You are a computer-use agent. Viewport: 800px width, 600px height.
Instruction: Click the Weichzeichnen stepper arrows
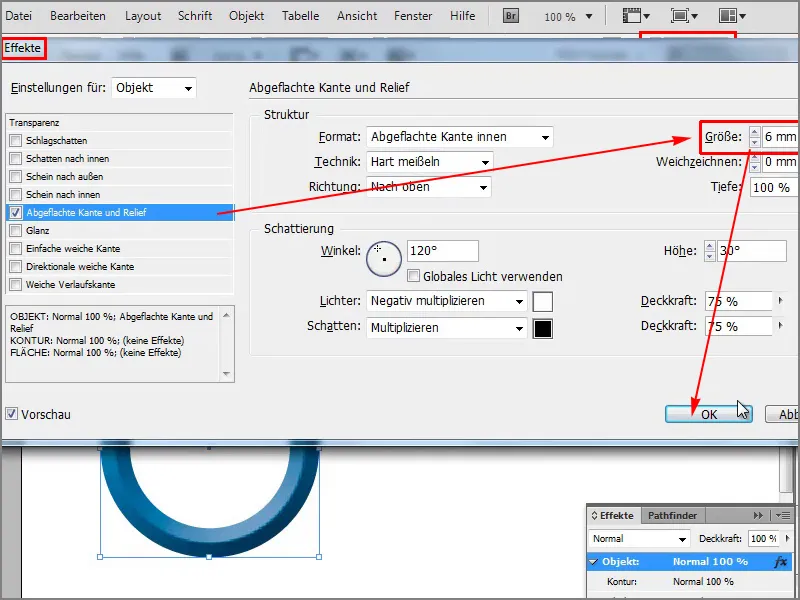755,162
